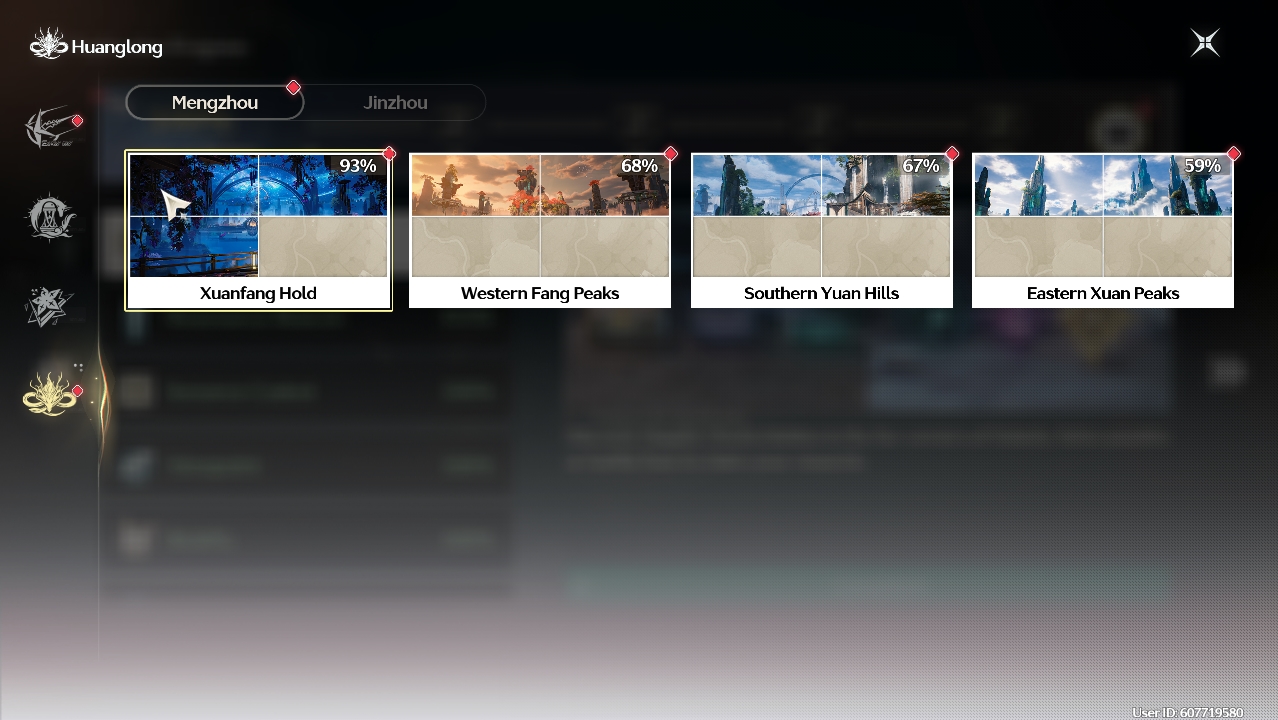Open the first region emblem in the sidebar

[x=50, y=129]
